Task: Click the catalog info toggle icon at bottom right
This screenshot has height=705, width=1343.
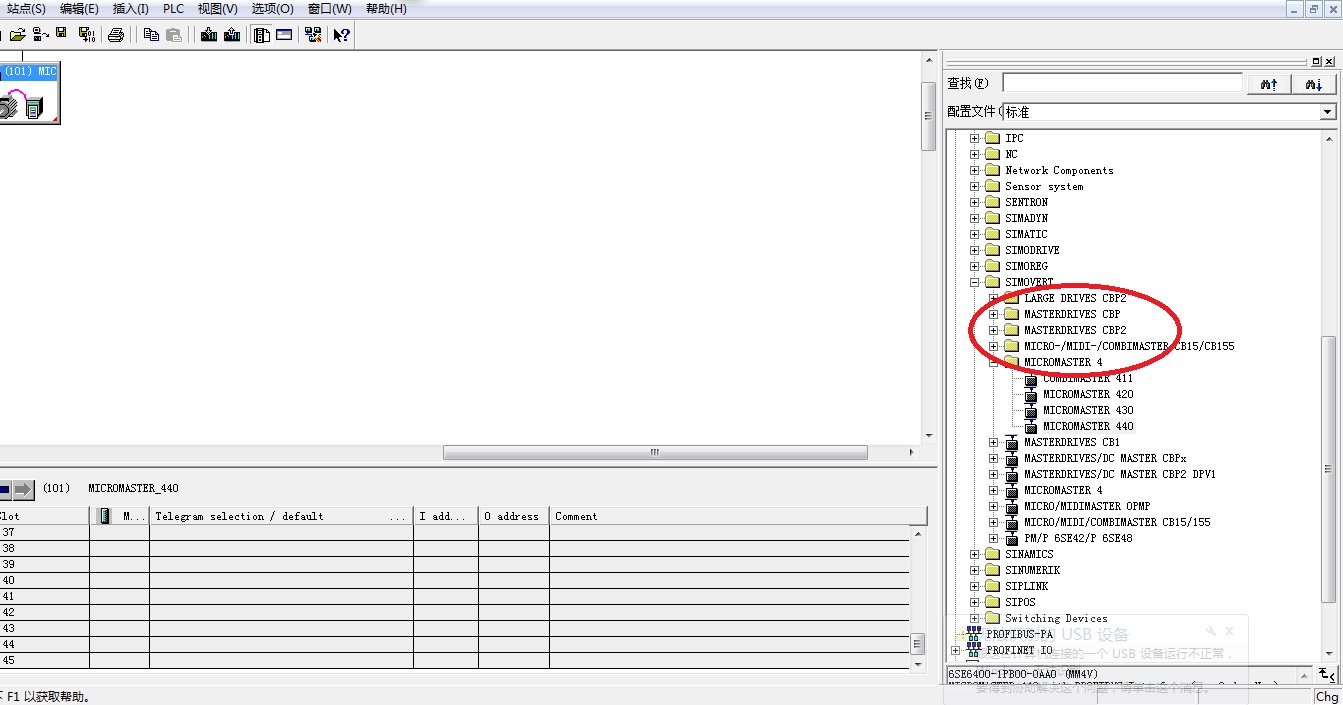Action: [1326, 674]
